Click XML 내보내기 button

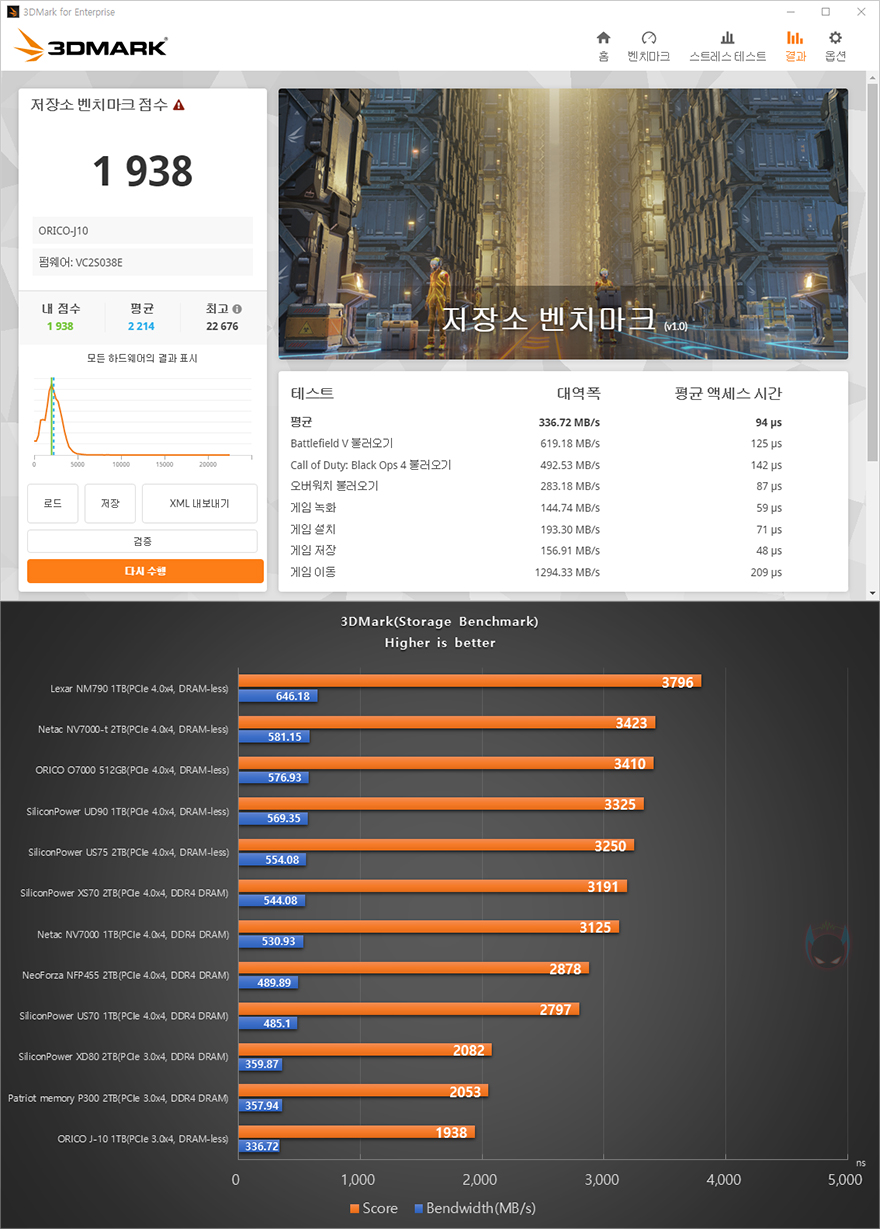click(x=199, y=503)
